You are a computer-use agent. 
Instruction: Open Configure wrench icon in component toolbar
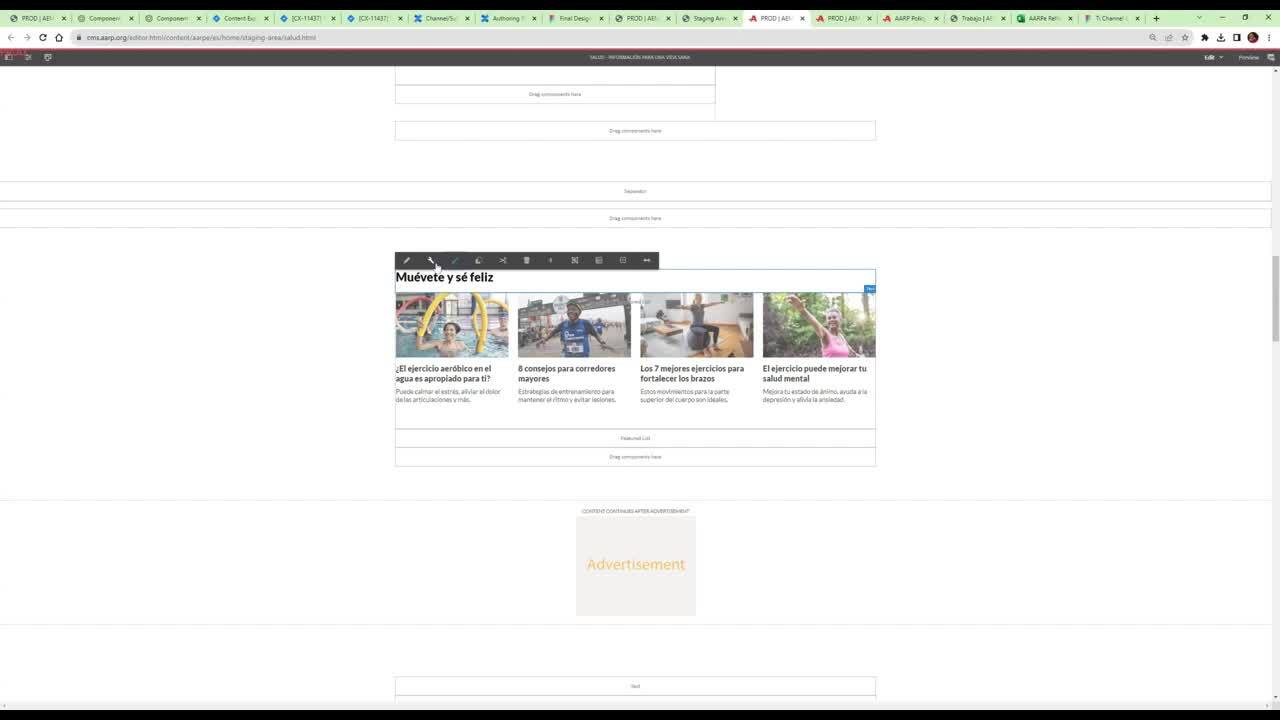click(431, 260)
